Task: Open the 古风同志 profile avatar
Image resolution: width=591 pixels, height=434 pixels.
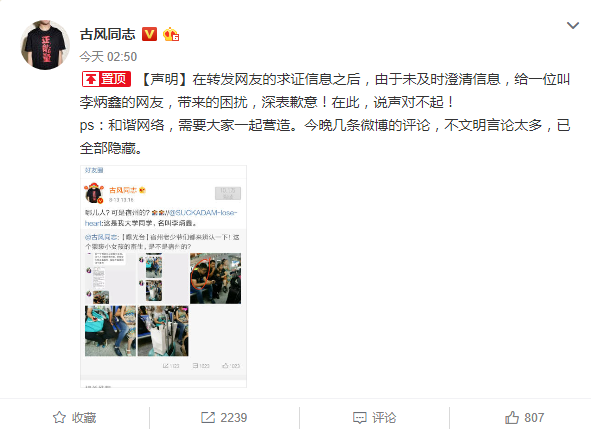Action: pyautogui.click(x=45, y=45)
